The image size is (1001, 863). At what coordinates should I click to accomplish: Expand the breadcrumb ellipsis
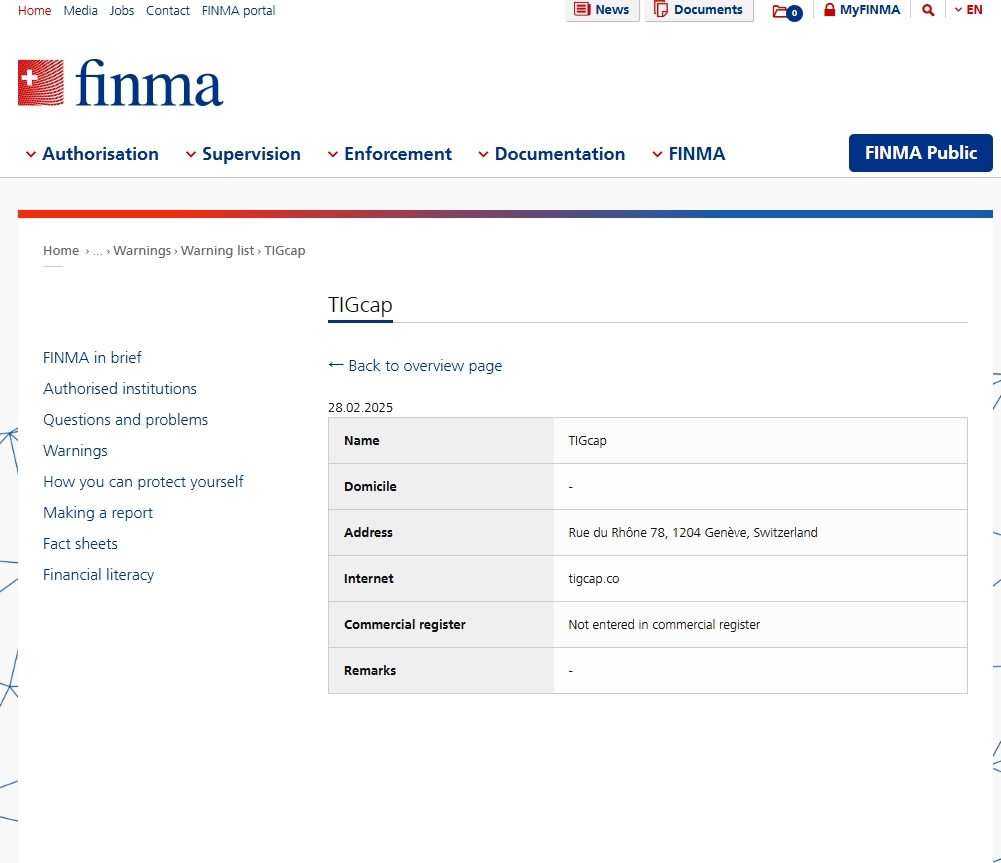(x=98, y=251)
